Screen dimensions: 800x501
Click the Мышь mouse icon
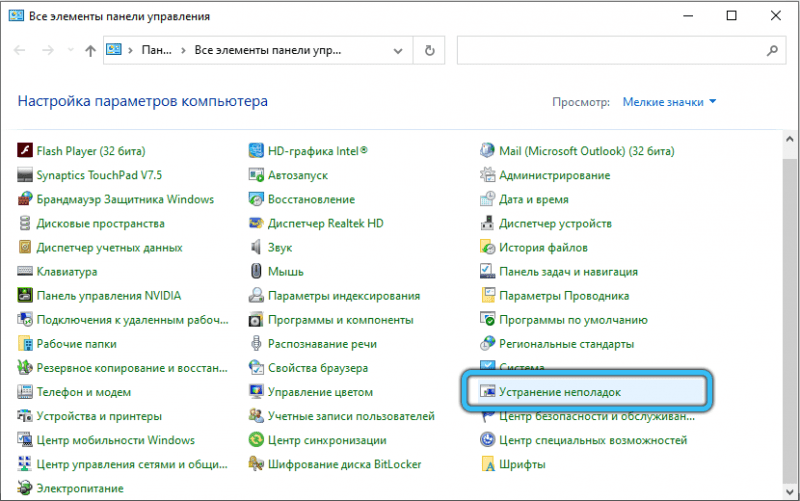tap(256, 271)
